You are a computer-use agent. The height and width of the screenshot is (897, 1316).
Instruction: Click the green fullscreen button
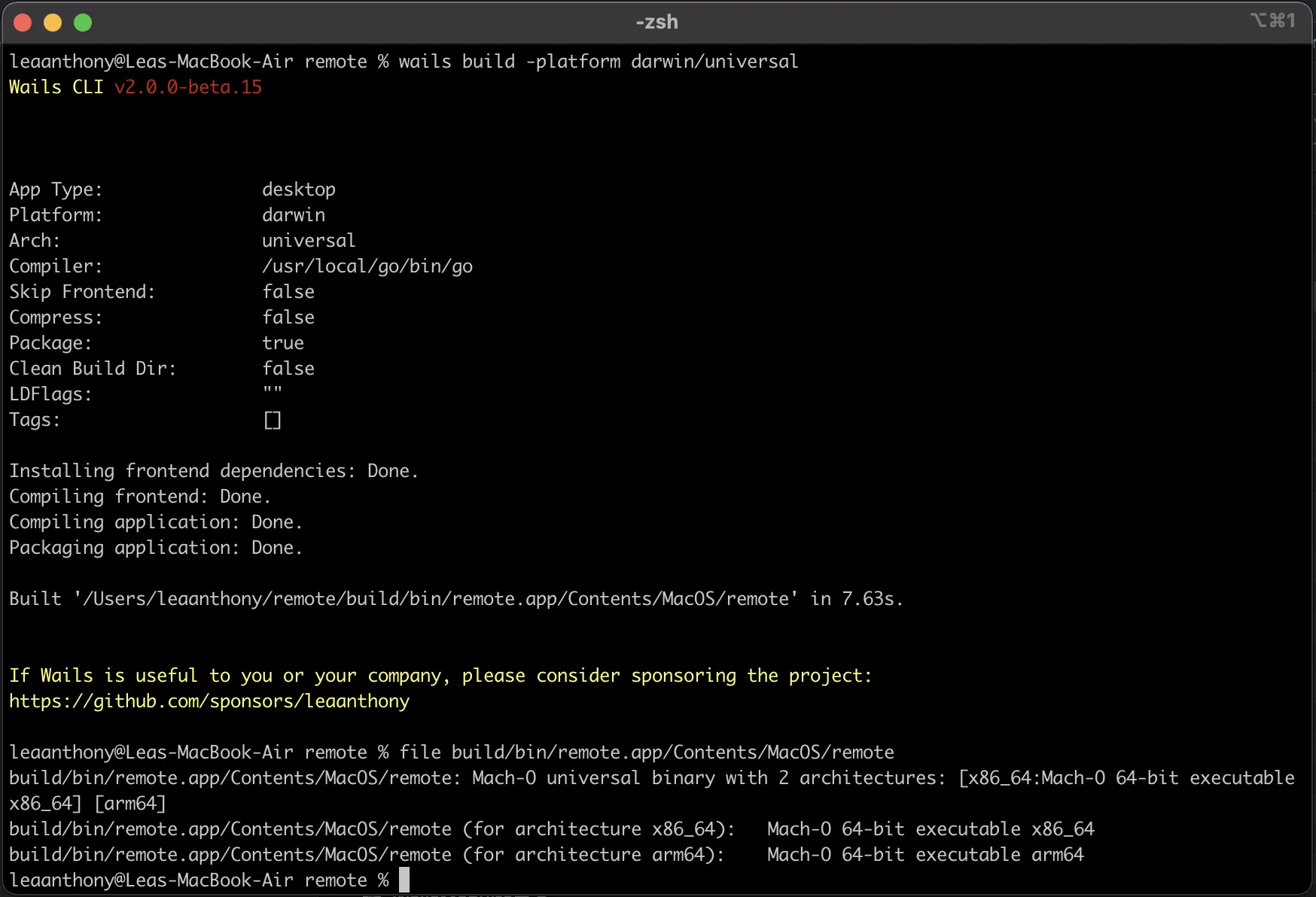83,22
